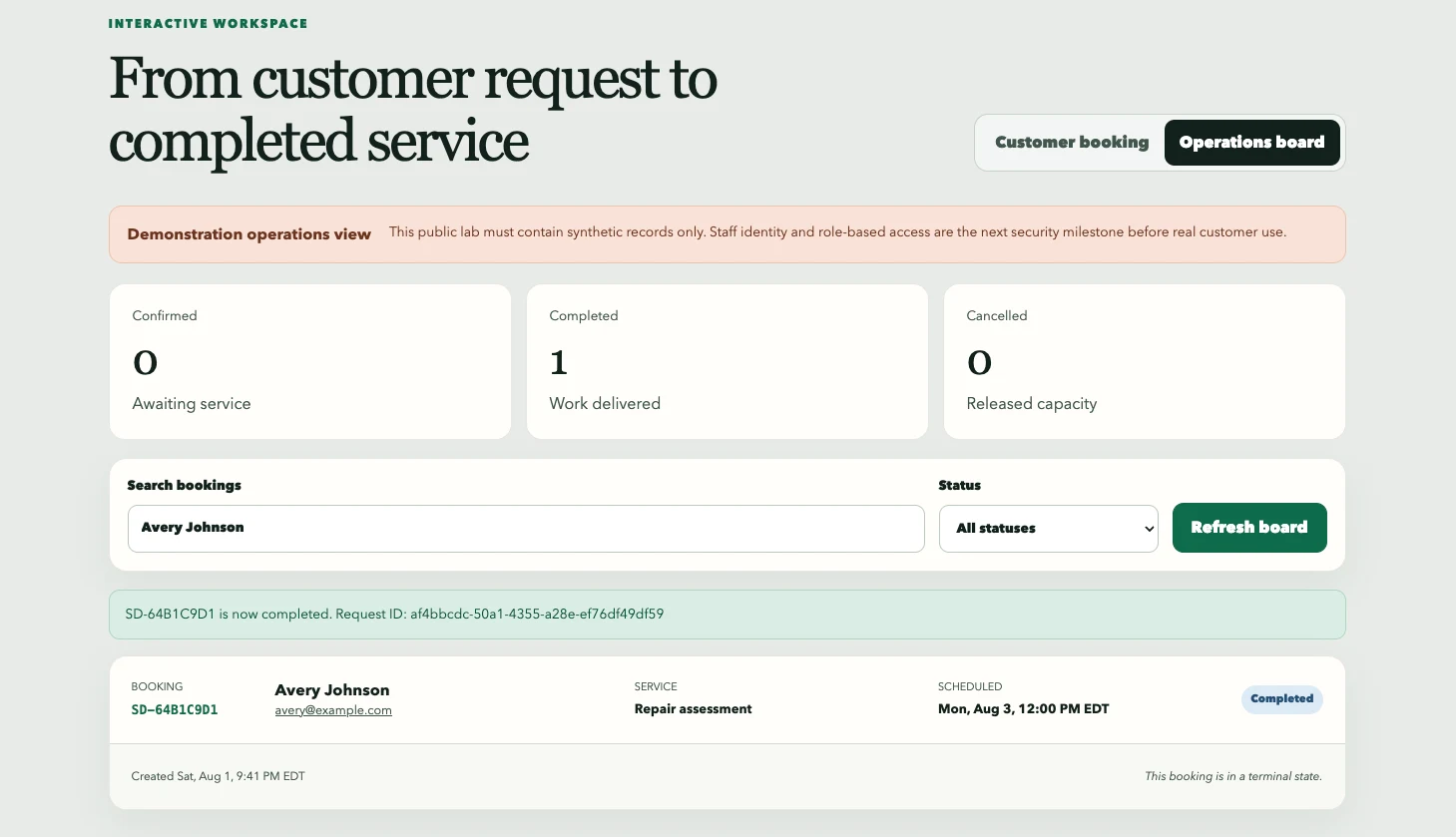Click the Work delivered caption

[x=605, y=404]
